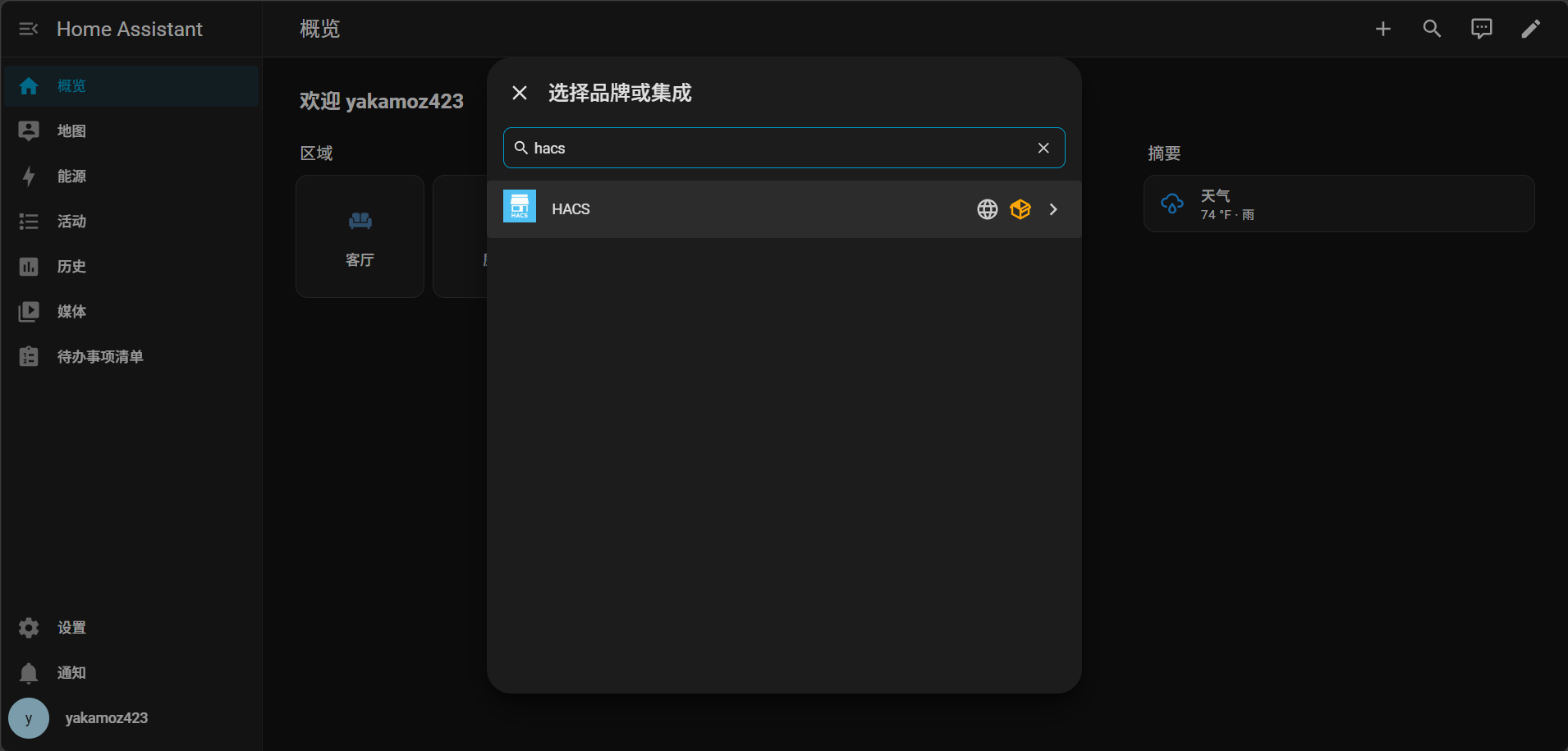Click the pencil edit dashboard icon
Screen dimensions: 1568x751
click(1531, 29)
